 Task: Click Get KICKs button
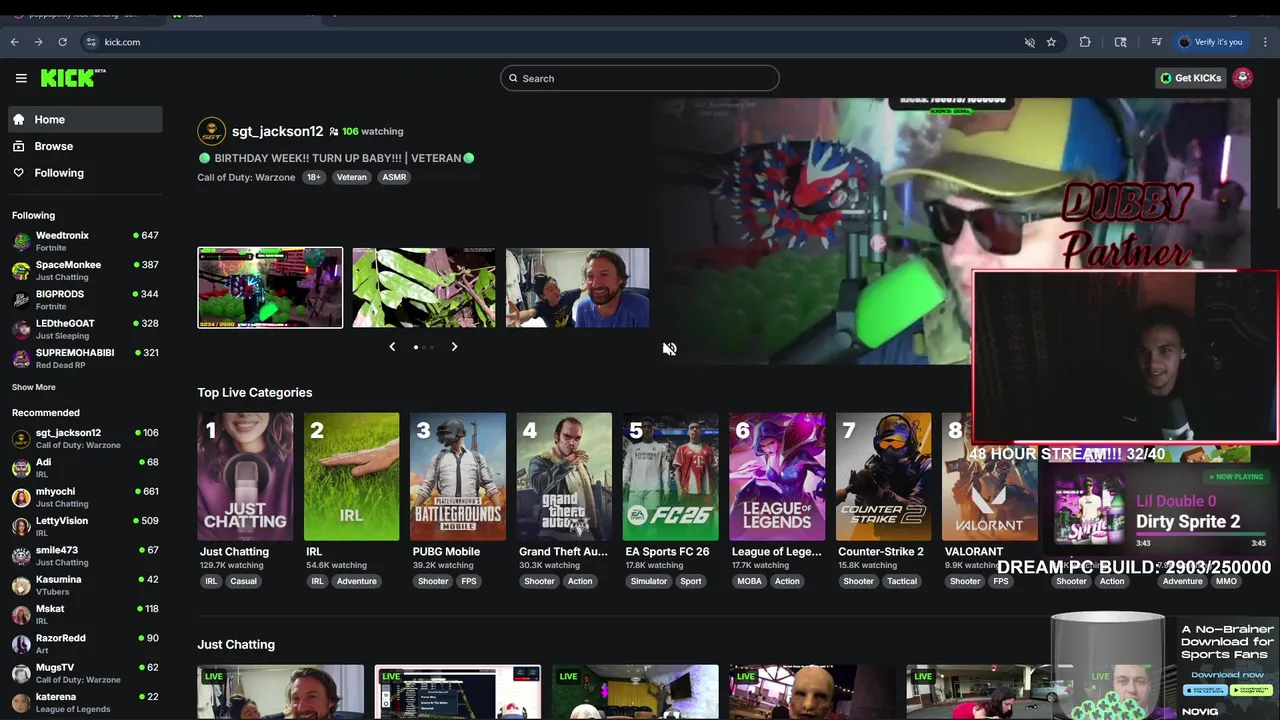click(x=1190, y=78)
